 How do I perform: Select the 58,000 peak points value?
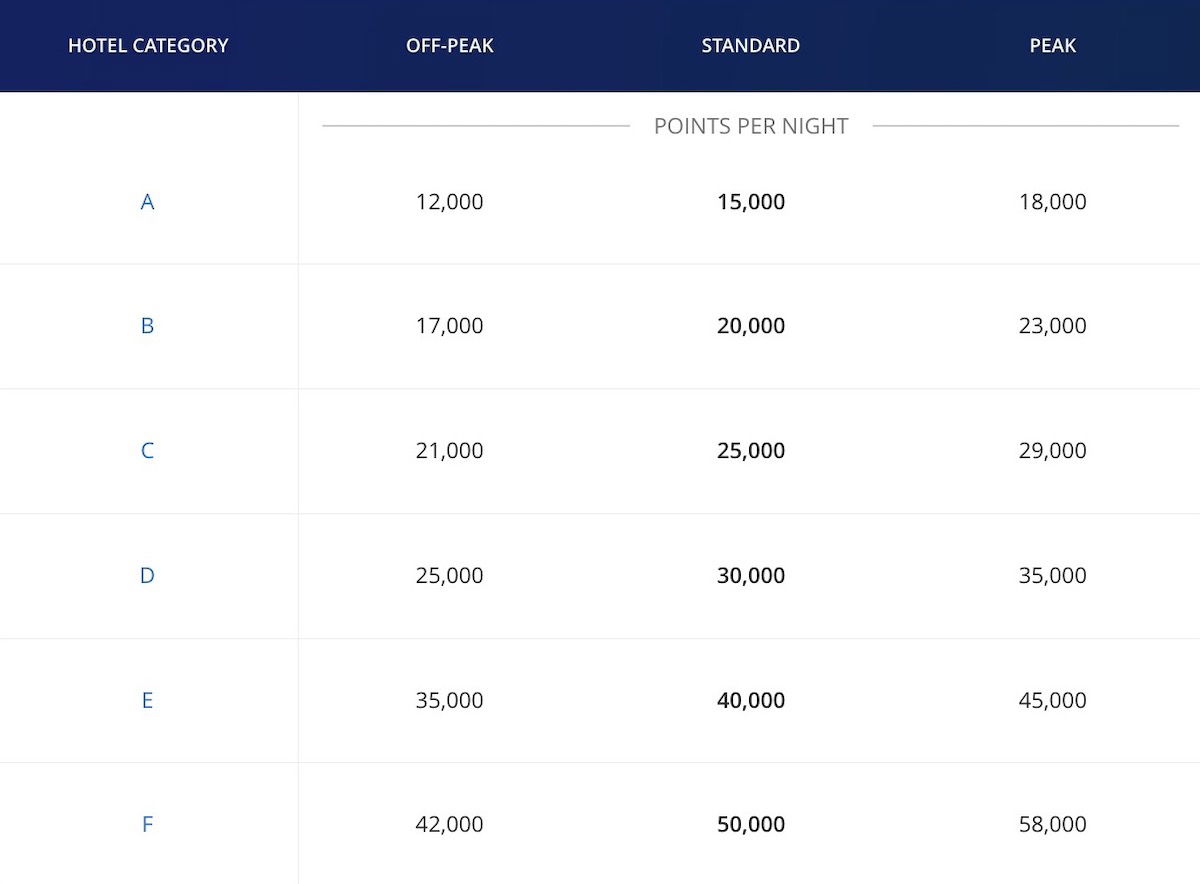pos(1052,825)
